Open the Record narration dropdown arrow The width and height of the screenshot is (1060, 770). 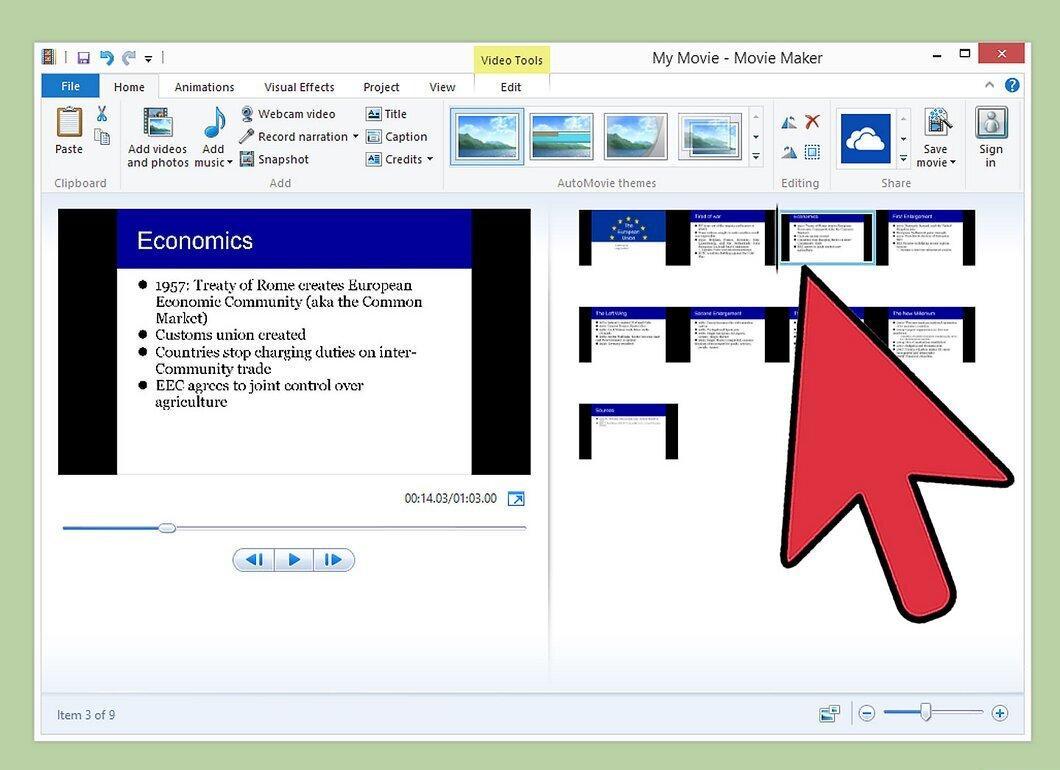(x=356, y=137)
